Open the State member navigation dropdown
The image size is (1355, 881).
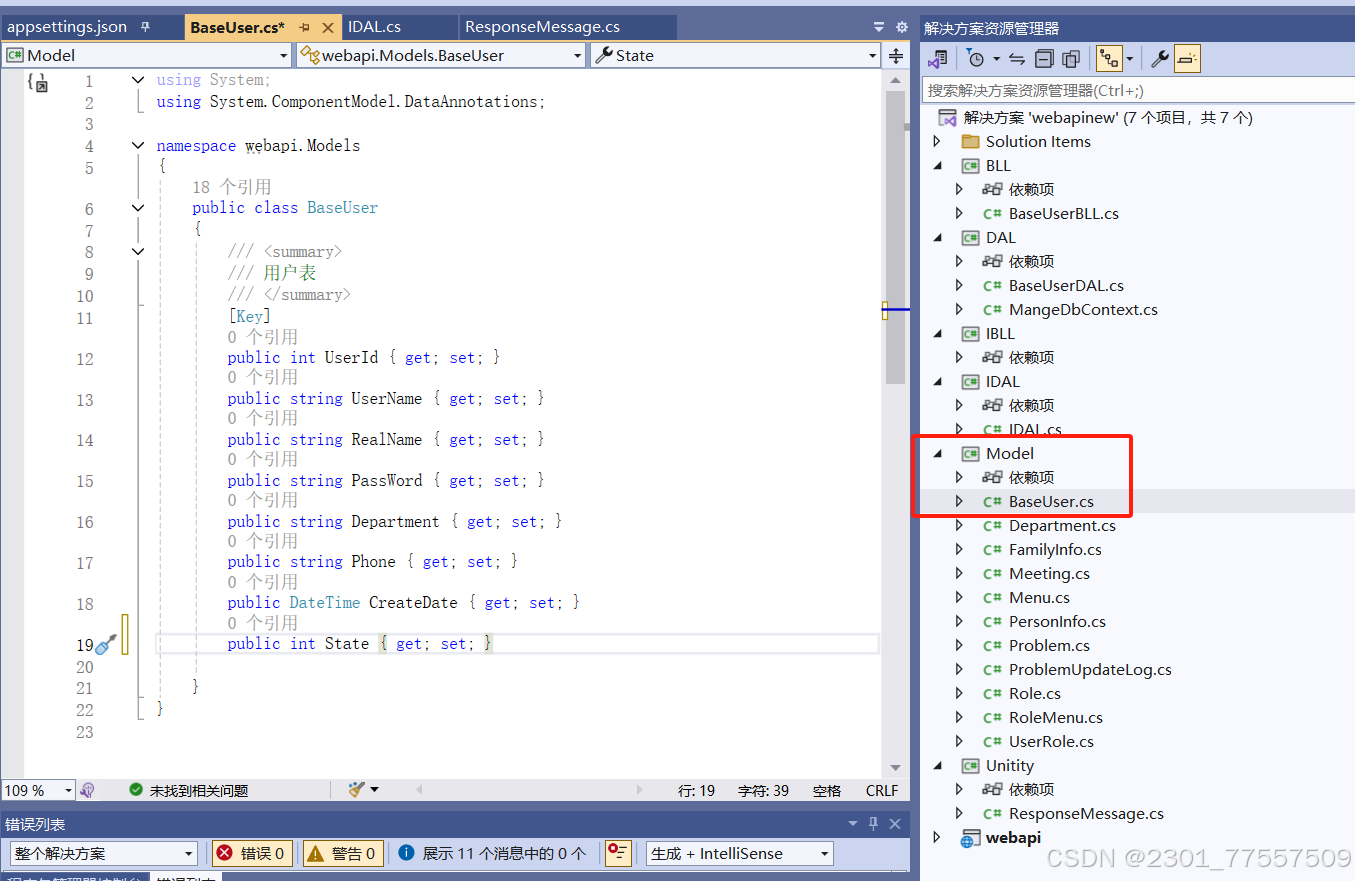tap(871, 55)
